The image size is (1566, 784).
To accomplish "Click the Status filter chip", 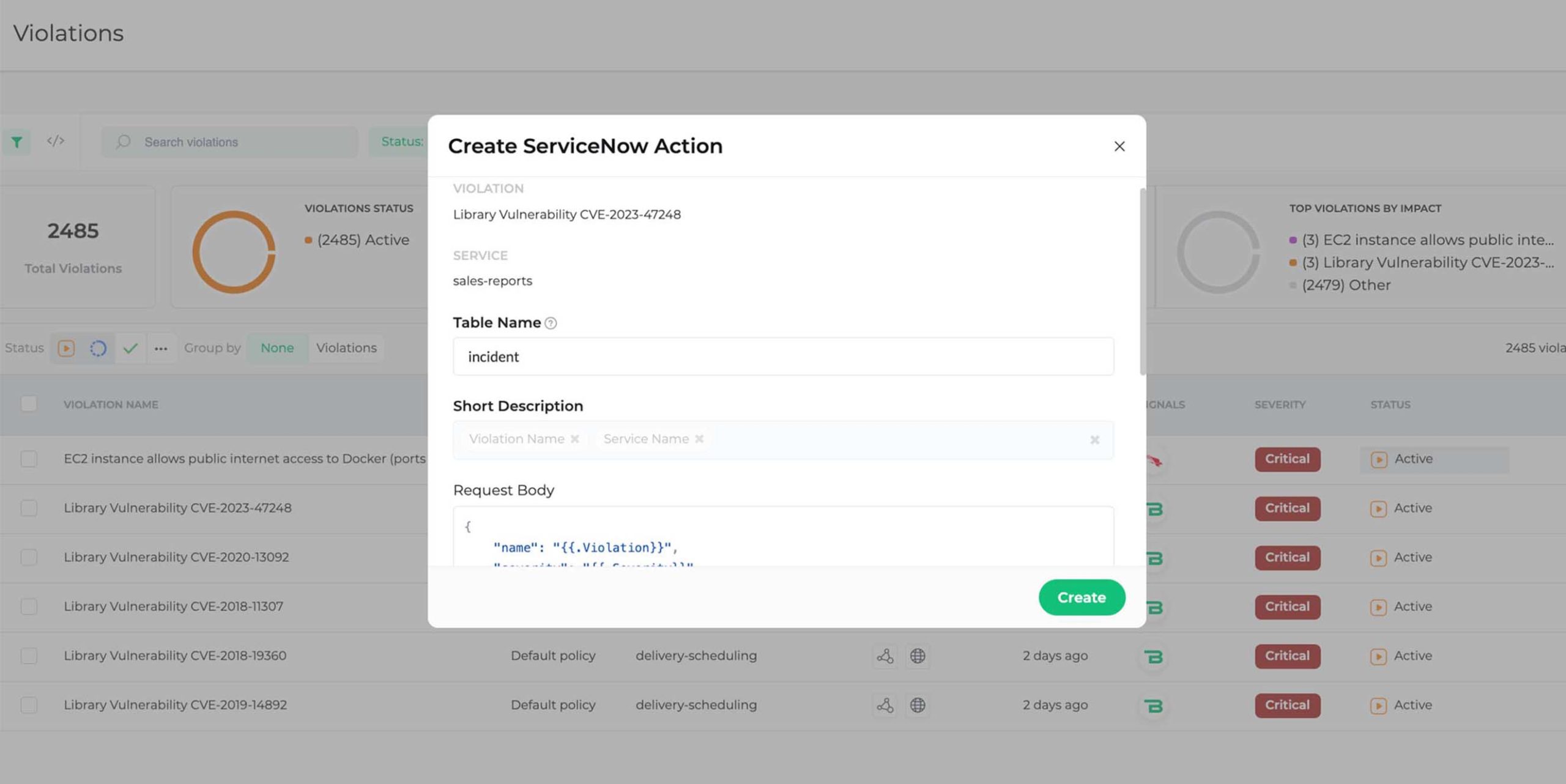I will (x=399, y=142).
